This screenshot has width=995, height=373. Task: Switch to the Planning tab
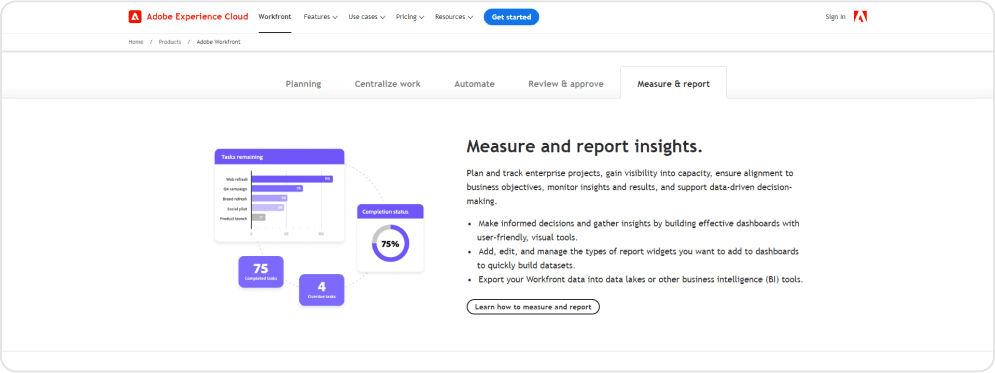(303, 84)
